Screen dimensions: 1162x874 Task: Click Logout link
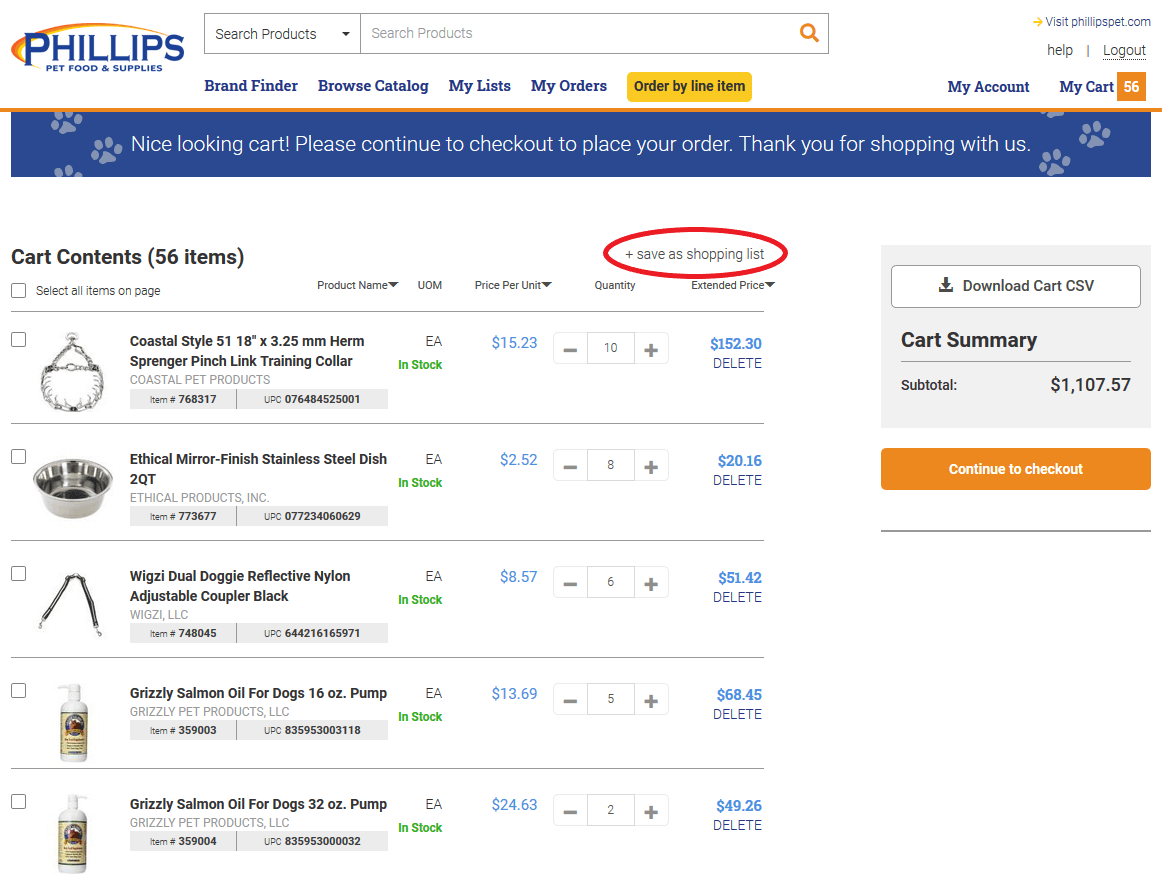pyautogui.click(x=1124, y=50)
